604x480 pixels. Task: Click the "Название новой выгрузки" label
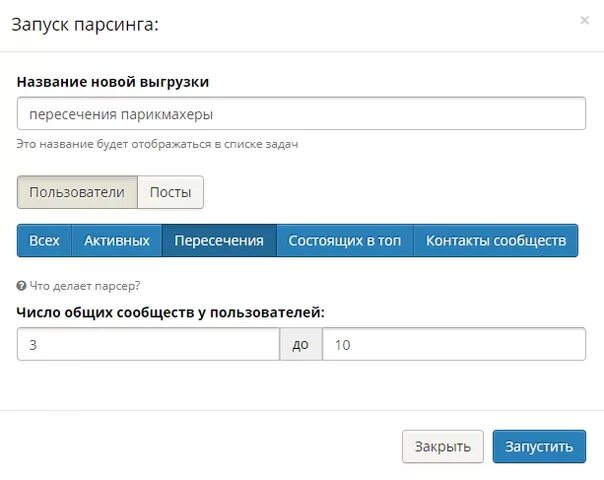113,82
